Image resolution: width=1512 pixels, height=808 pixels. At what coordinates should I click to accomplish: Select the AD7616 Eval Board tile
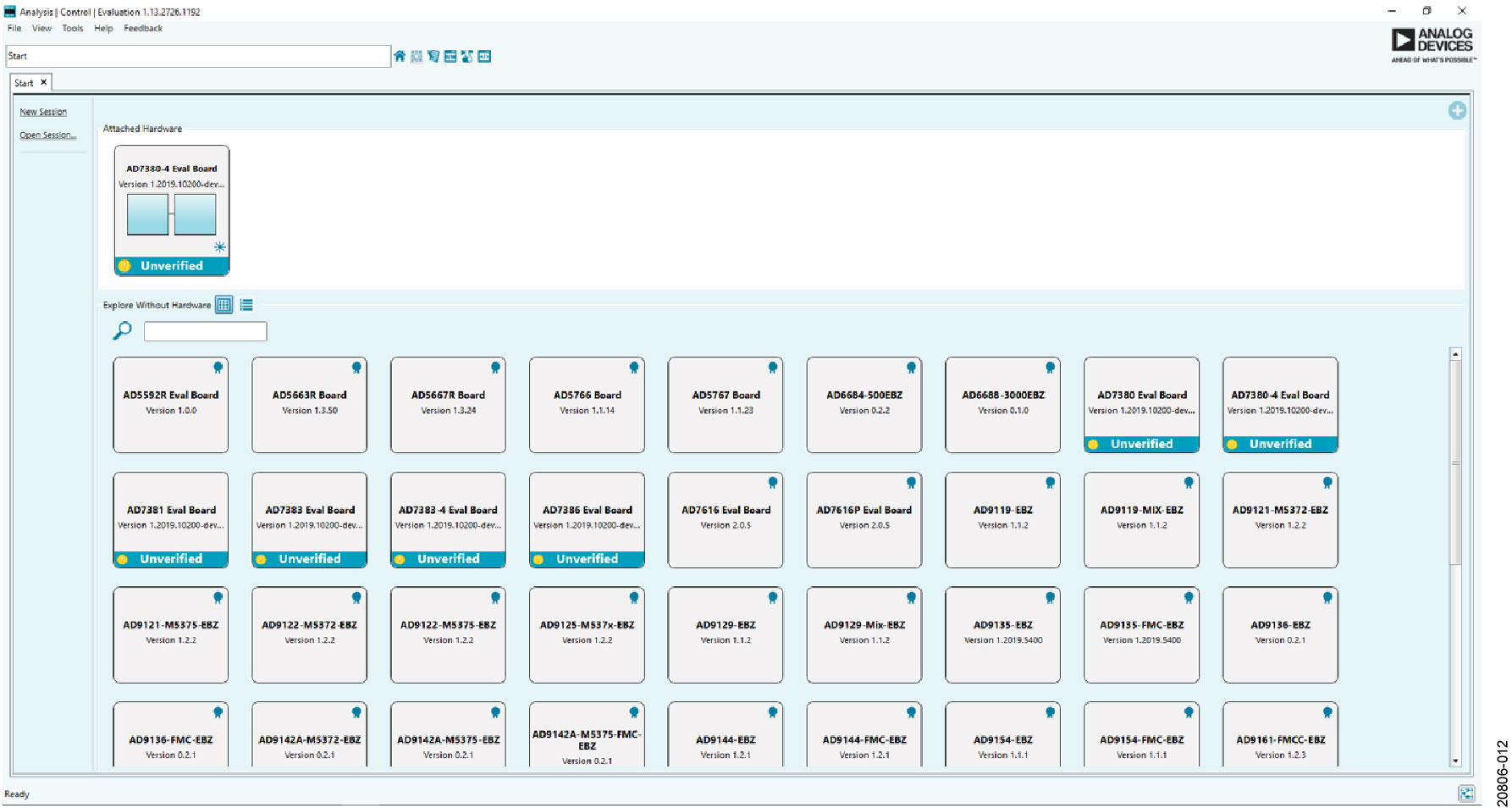[x=726, y=519]
